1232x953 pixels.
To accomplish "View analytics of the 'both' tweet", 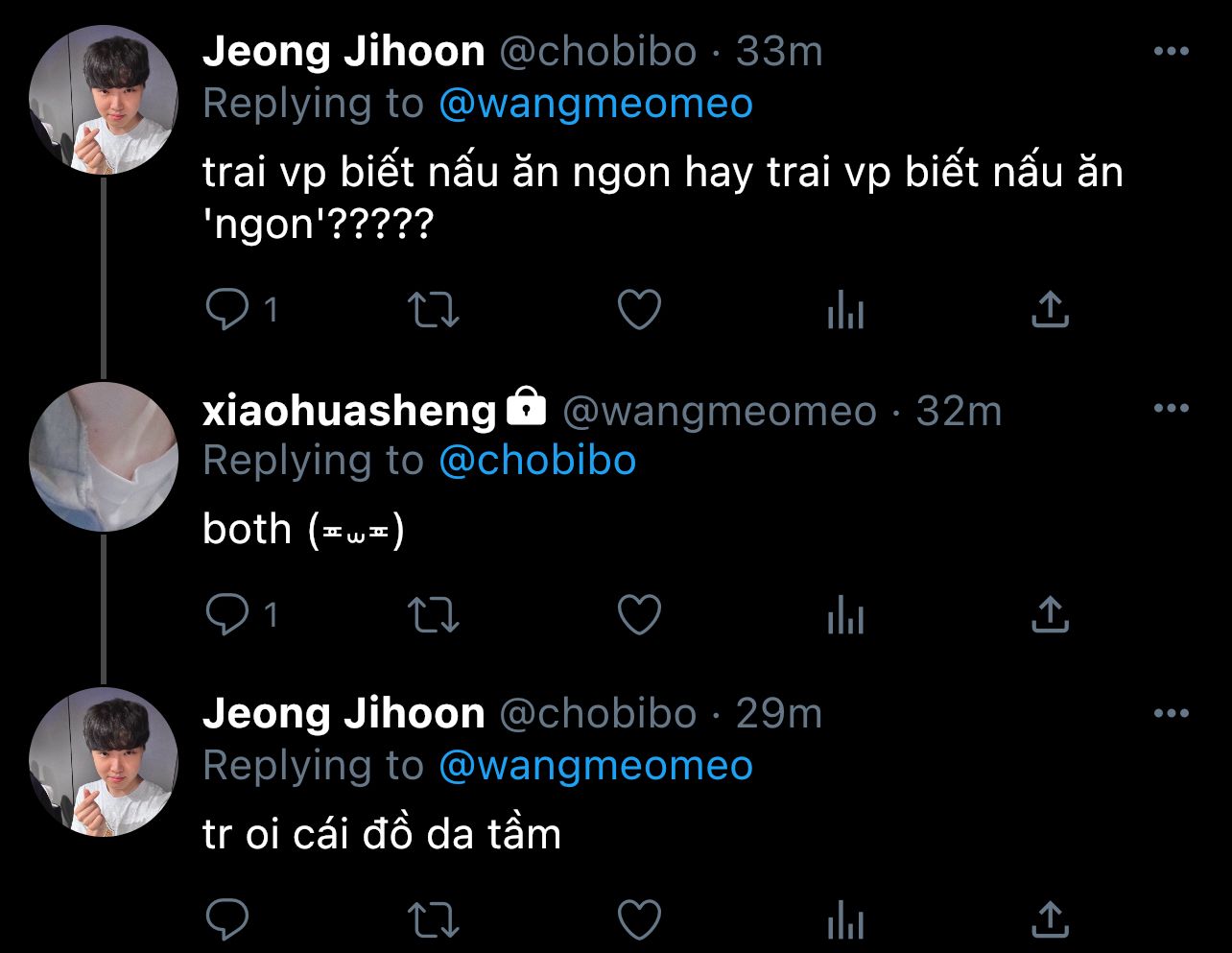I will point(845,614).
